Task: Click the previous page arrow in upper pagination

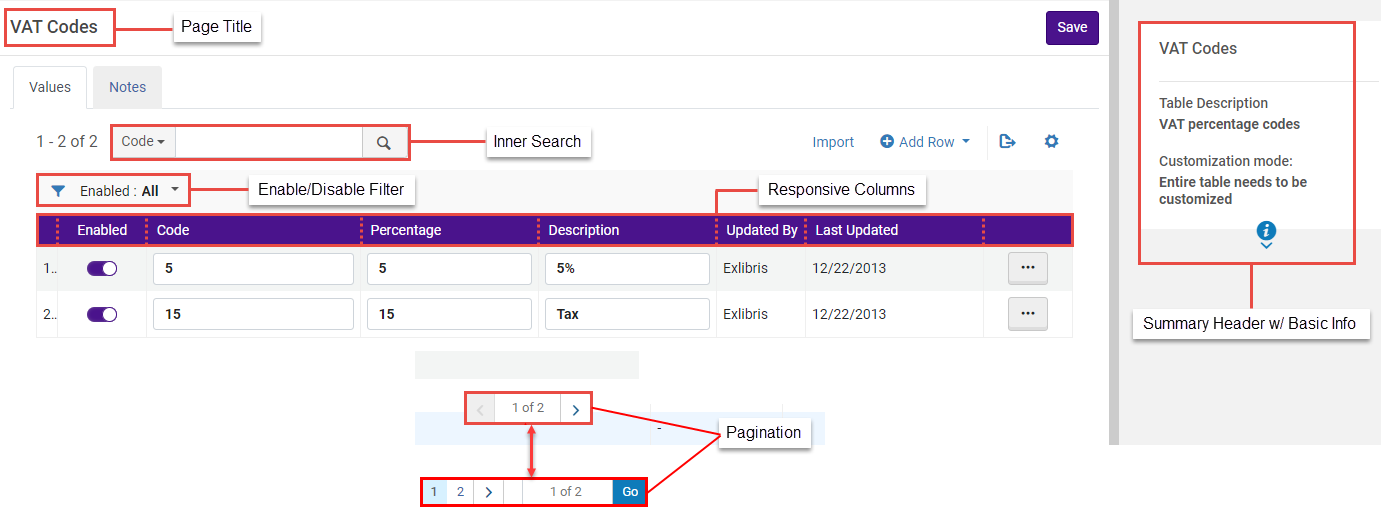Action: pos(481,409)
